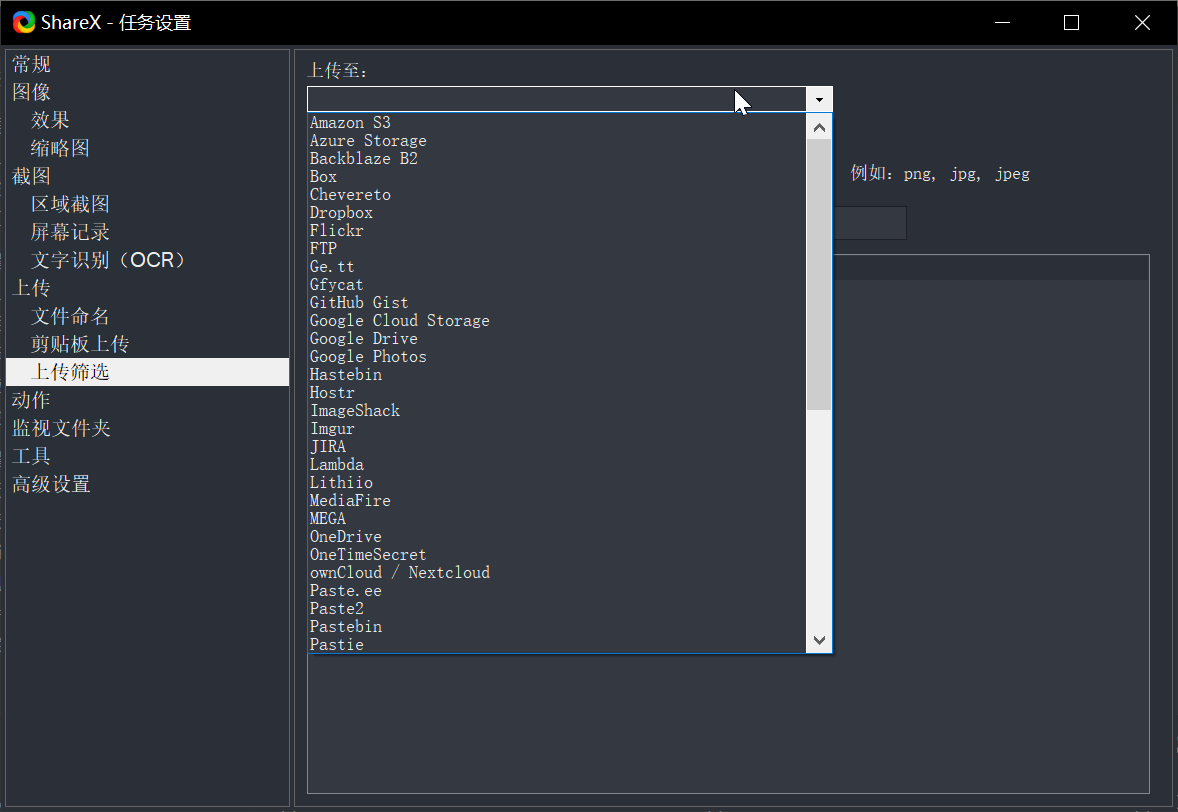The image size is (1178, 812).
Task: Select Imgur in dropdown list
Action: [557, 429]
